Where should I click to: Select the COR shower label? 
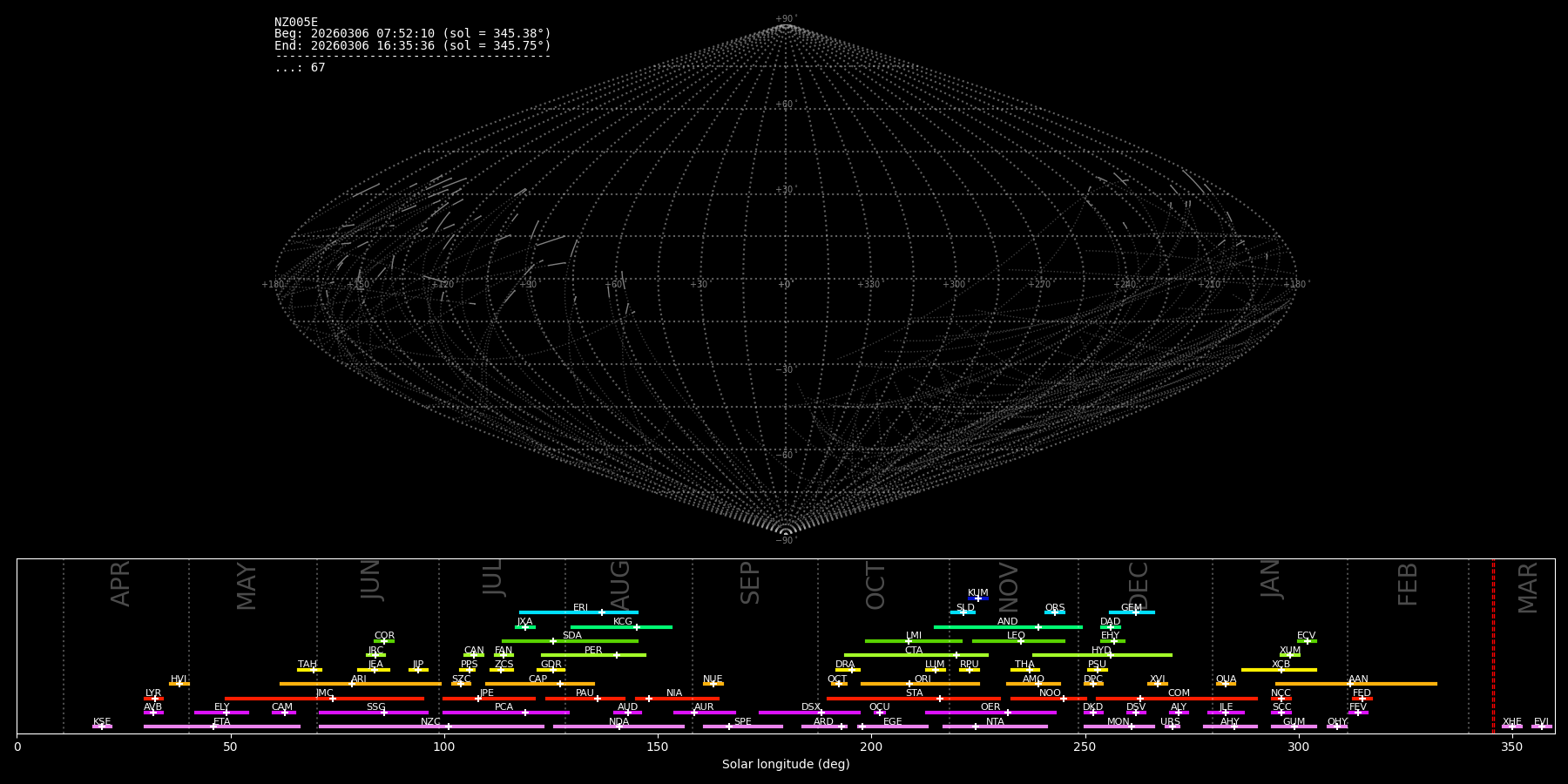pos(384,636)
